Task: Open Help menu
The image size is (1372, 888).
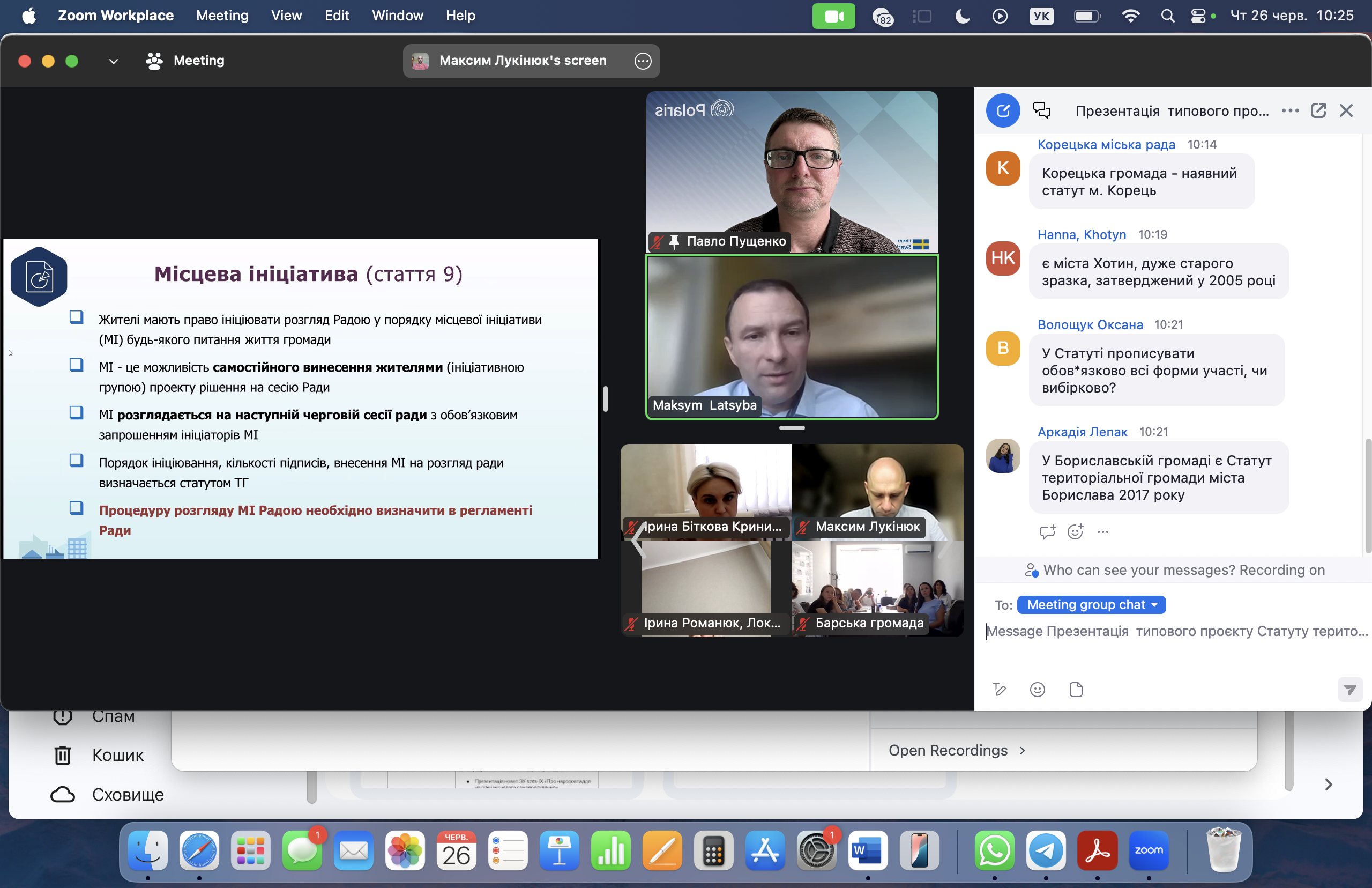Action: [460, 16]
